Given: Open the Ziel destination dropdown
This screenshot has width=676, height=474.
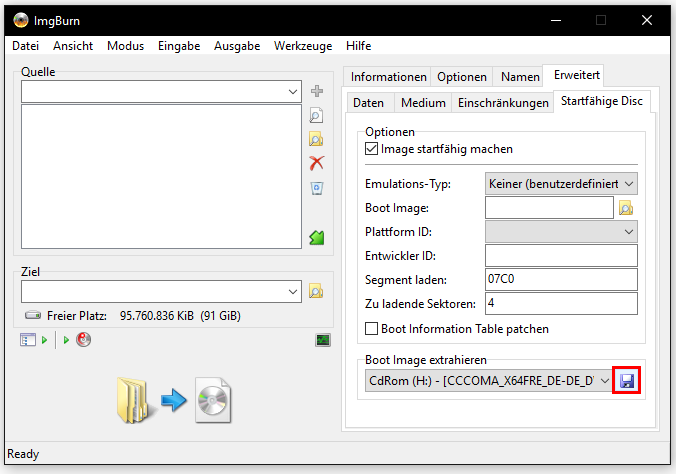Looking at the screenshot, I should click(x=293, y=292).
